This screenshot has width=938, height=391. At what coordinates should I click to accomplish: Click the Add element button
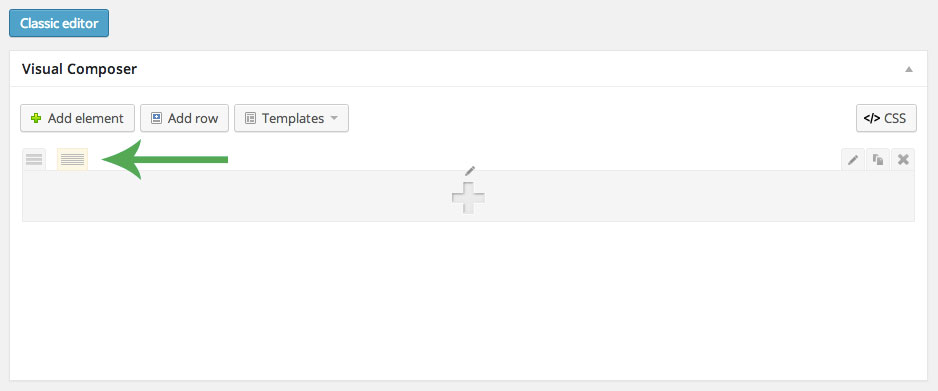(x=77, y=118)
